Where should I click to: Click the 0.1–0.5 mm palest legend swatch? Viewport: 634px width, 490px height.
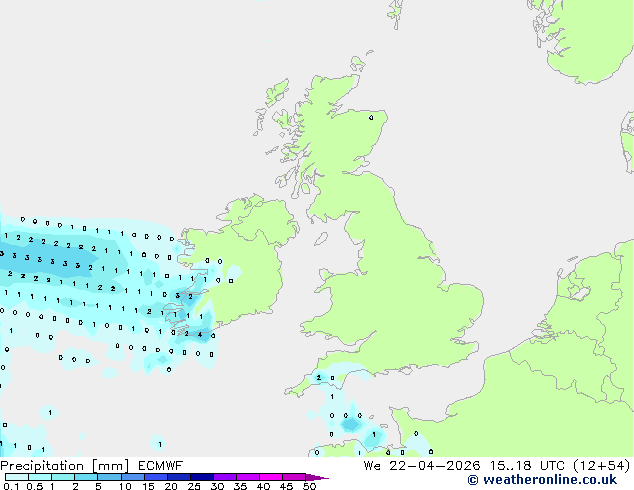point(17,477)
